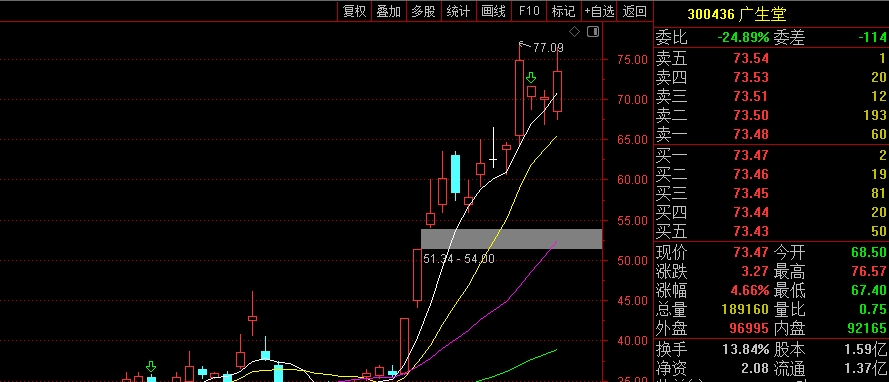Click the 77.09 high-price pointer label

point(542,48)
